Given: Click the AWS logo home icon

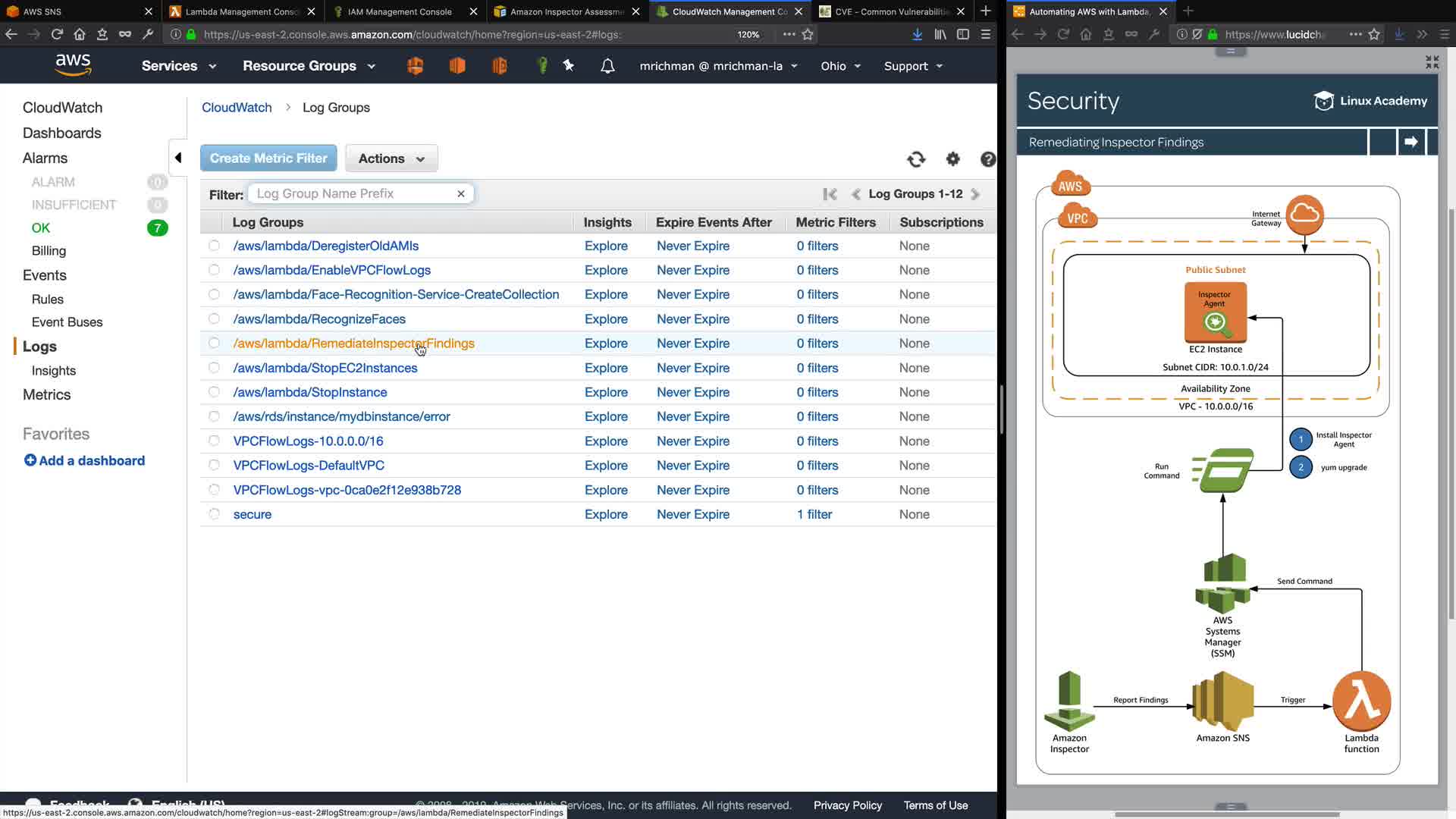Looking at the screenshot, I should coord(73,65).
